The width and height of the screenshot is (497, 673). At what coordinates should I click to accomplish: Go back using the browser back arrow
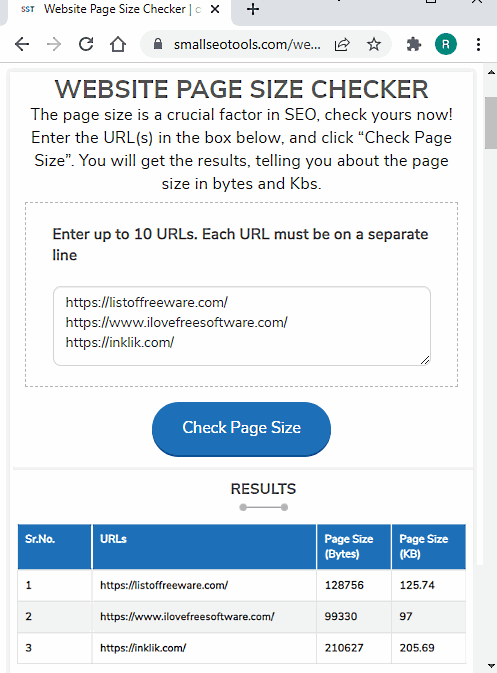coord(22,44)
